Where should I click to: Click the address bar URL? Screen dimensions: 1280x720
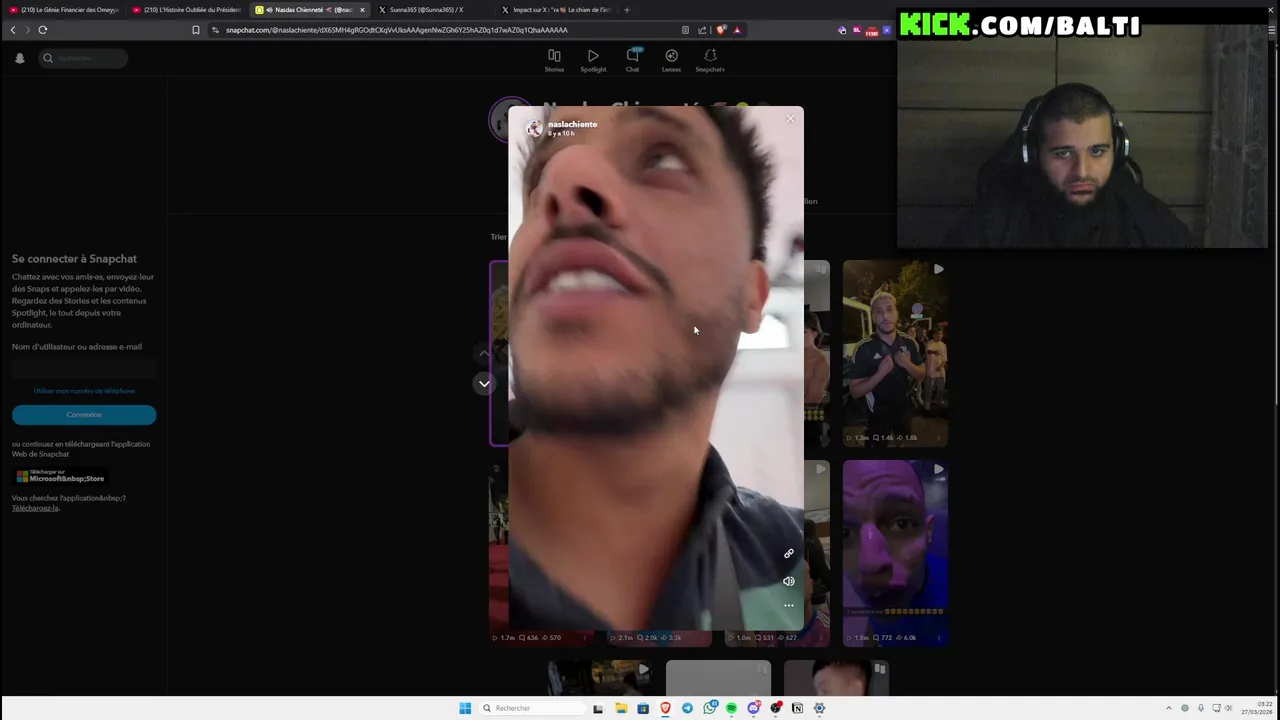click(396, 30)
